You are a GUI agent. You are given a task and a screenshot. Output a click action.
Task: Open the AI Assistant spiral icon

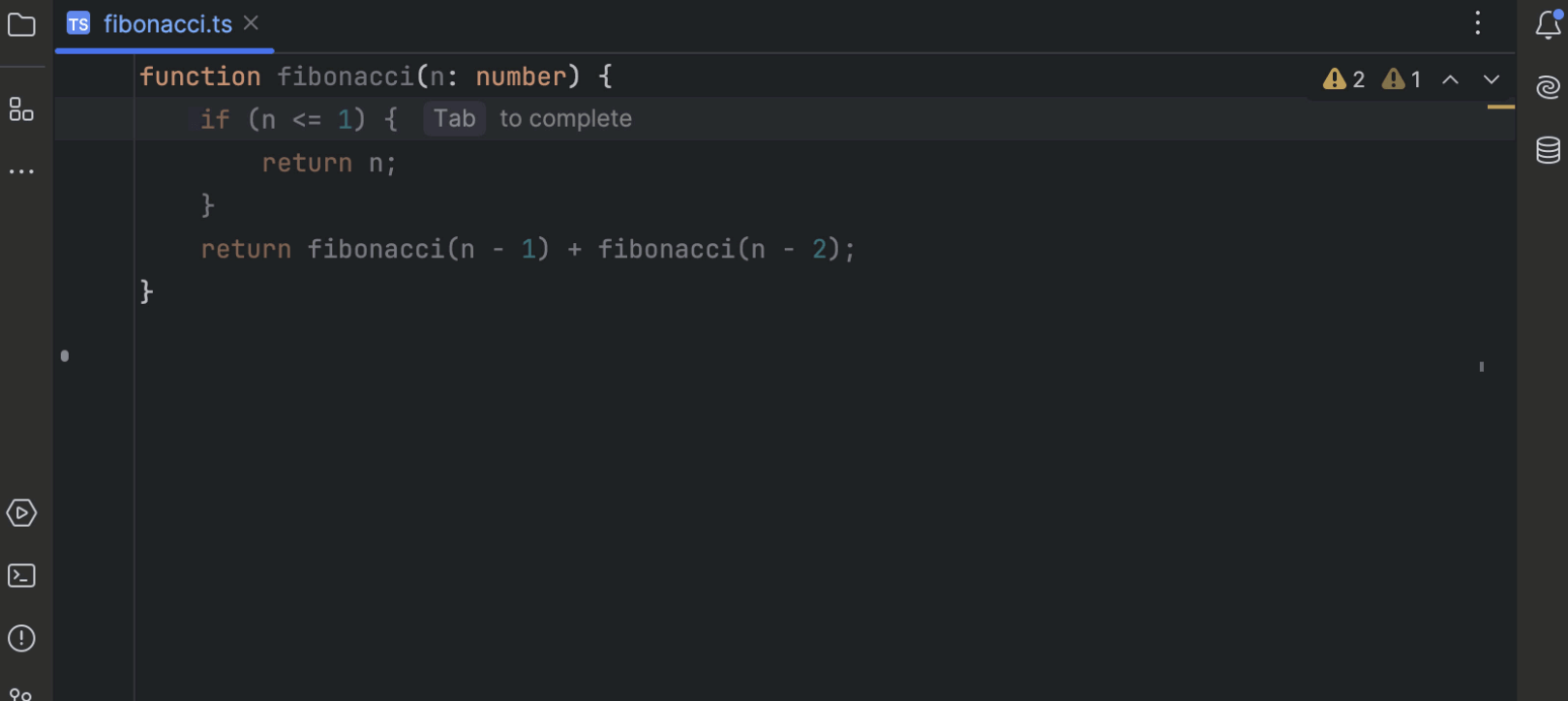click(x=1548, y=87)
